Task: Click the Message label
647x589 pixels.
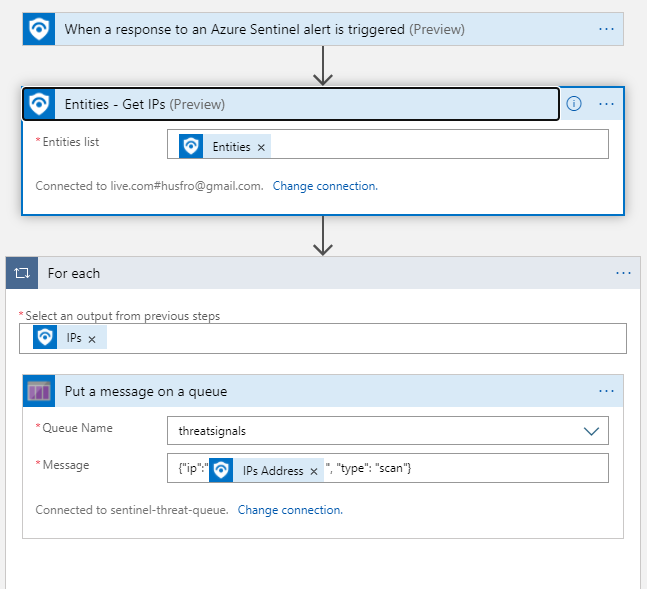Action: [66, 465]
